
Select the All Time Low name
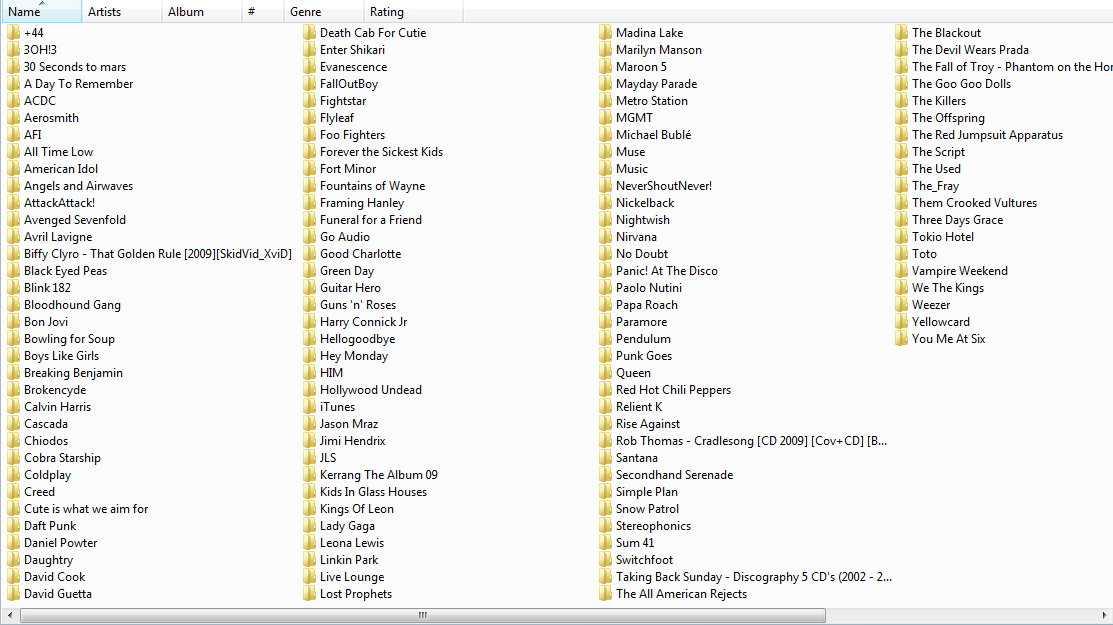click(58, 152)
